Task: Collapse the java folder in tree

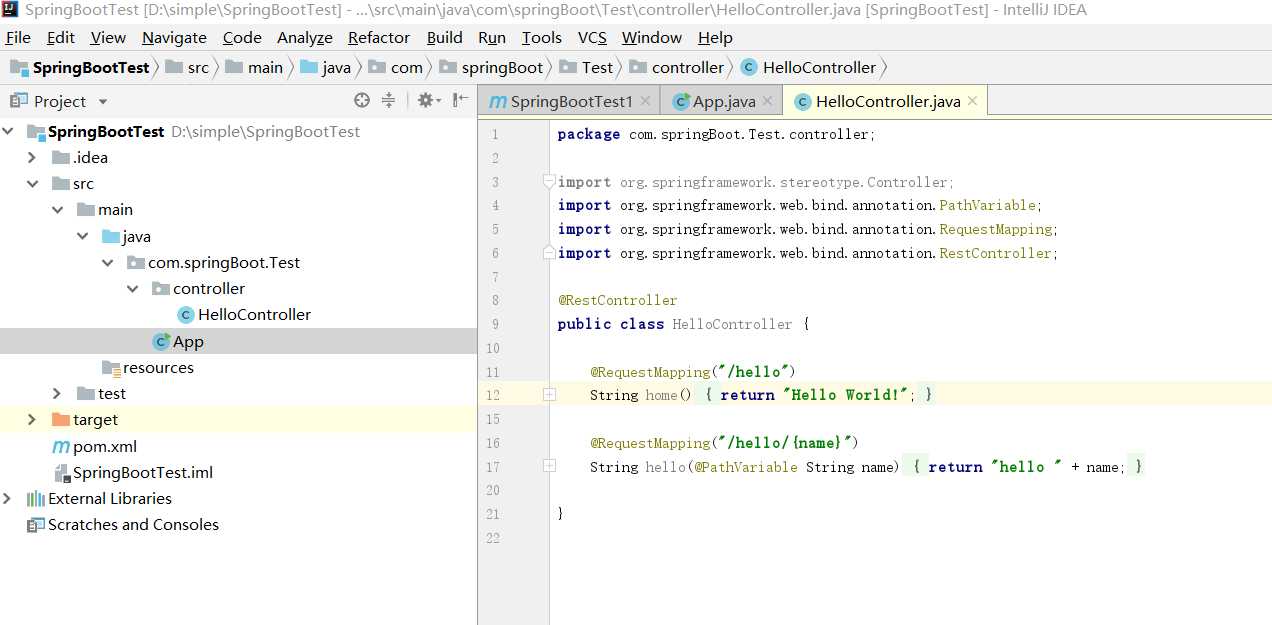Action: [82, 237]
